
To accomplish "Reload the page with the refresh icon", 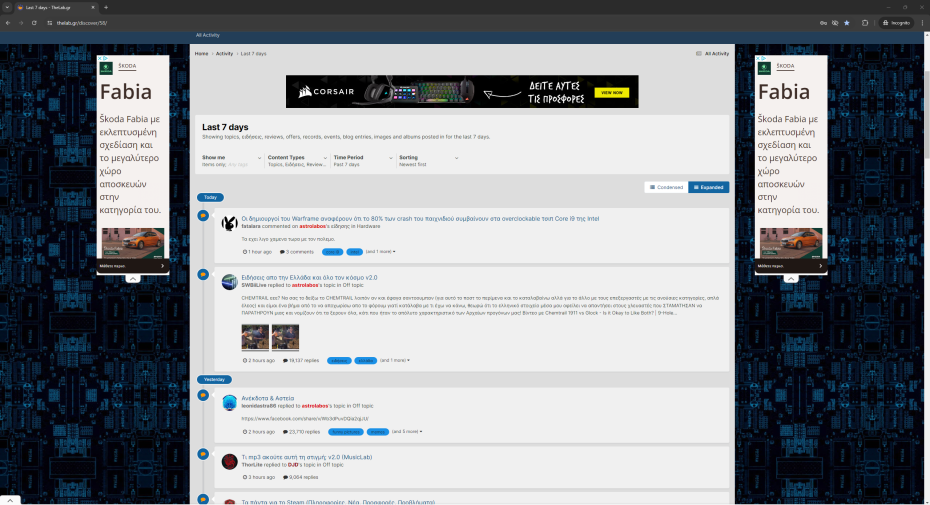I will pyautogui.click(x=34, y=23).
